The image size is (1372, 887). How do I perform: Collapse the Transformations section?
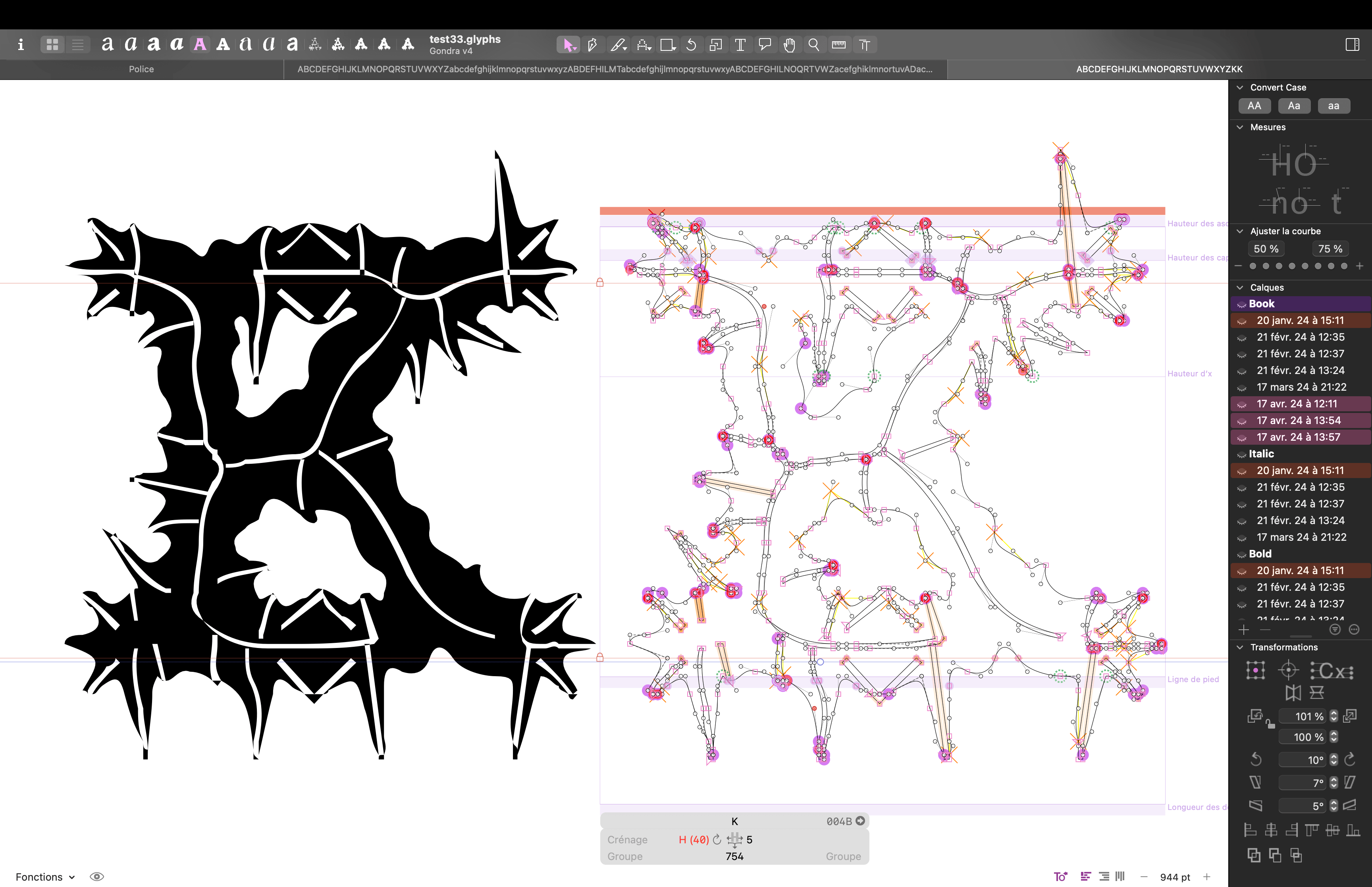pyautogui.click(x=1240, y=648)
